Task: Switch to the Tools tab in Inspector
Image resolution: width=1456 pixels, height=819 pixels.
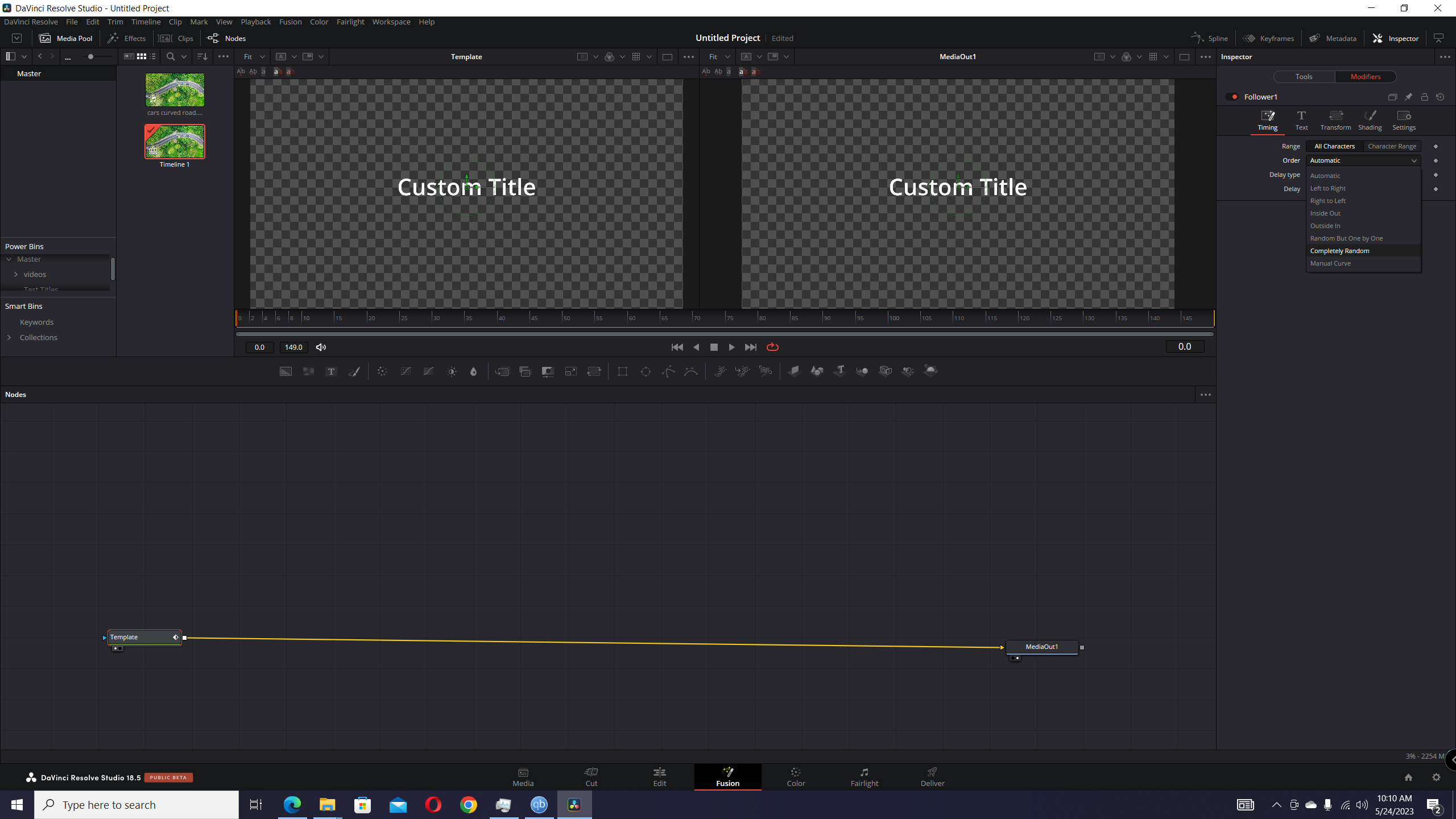Action: [1304, 76]
